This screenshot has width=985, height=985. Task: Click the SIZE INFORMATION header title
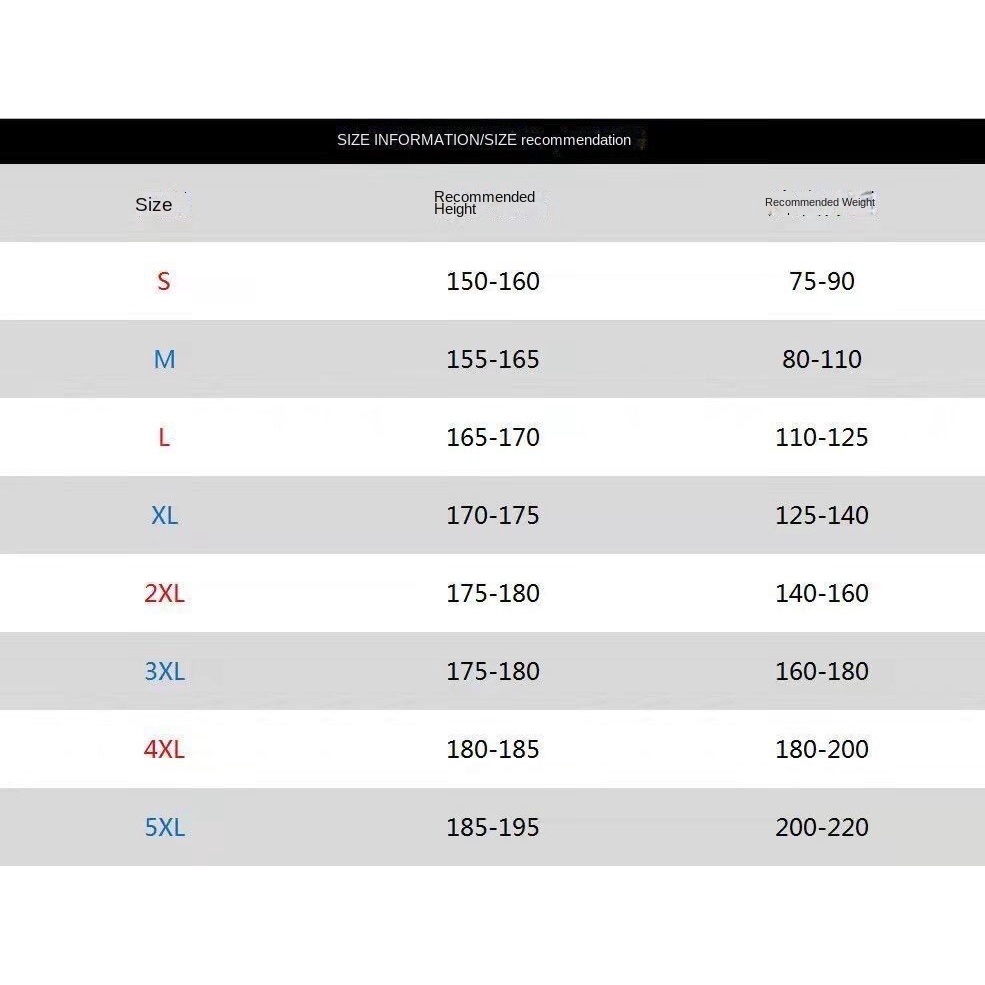pyautogui.click(x=484, y=140)
